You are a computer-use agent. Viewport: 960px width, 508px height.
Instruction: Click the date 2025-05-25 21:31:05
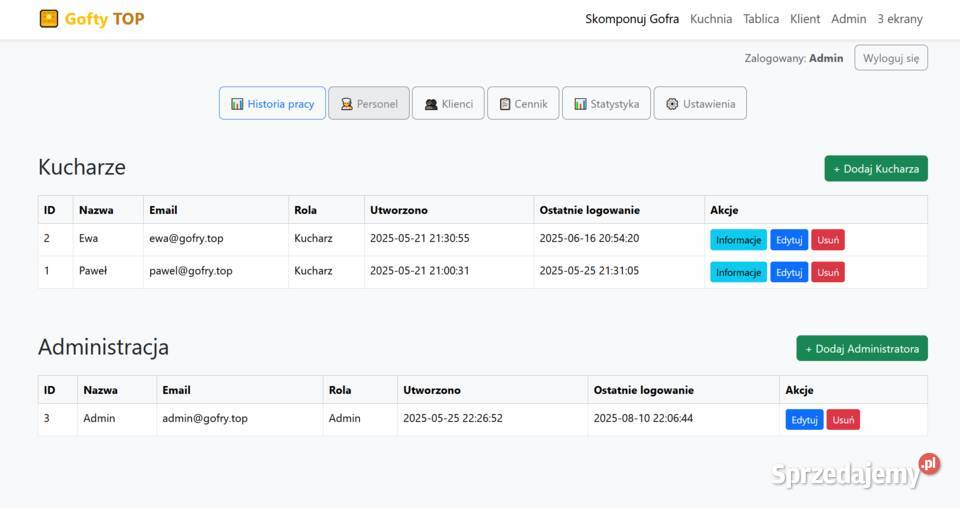pos(589,271)
